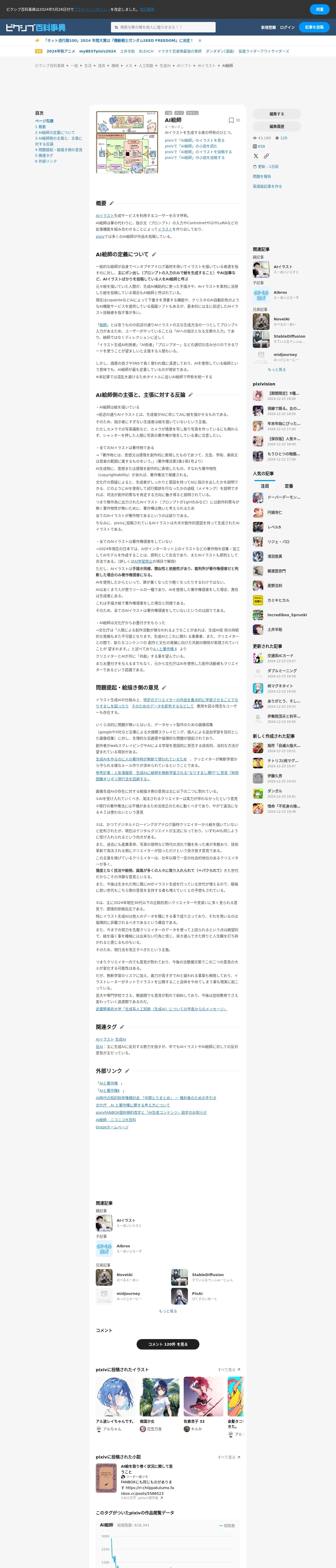Select the 定番 tab in 人気の記事

[288, 486]
